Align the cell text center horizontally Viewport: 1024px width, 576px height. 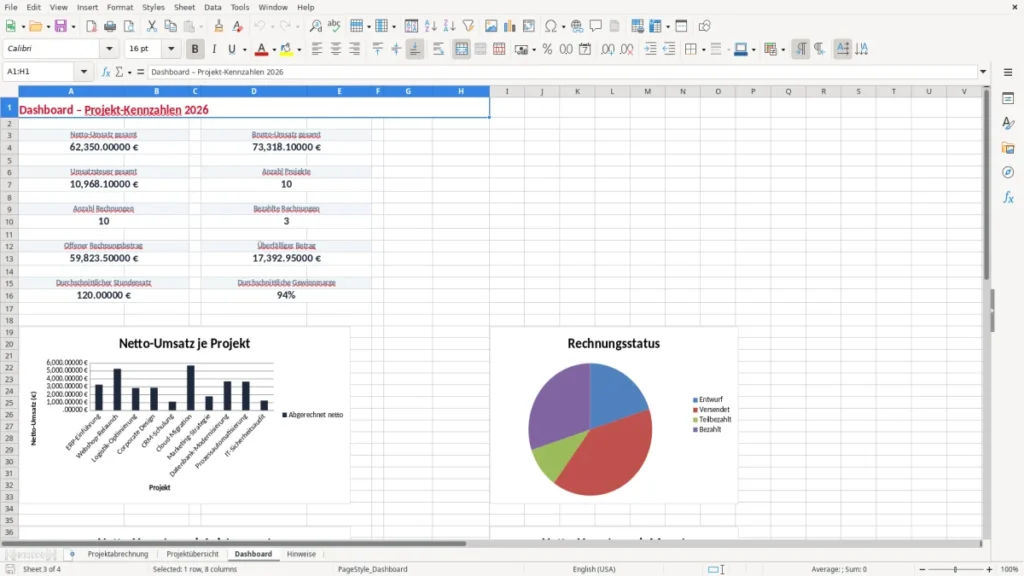coord(336,49)
